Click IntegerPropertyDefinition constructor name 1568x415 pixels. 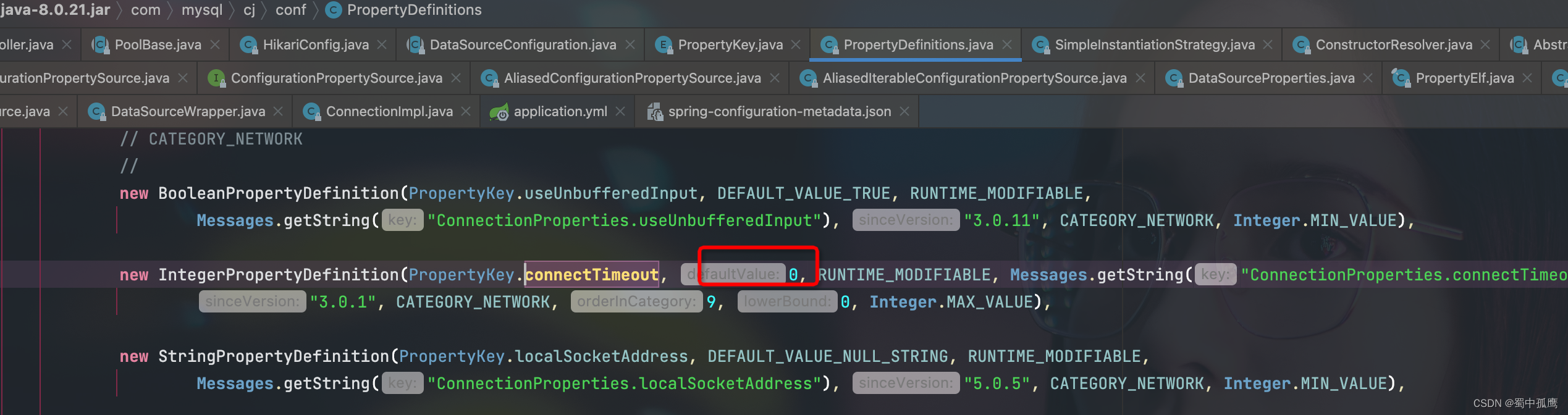tap(279, 275)
